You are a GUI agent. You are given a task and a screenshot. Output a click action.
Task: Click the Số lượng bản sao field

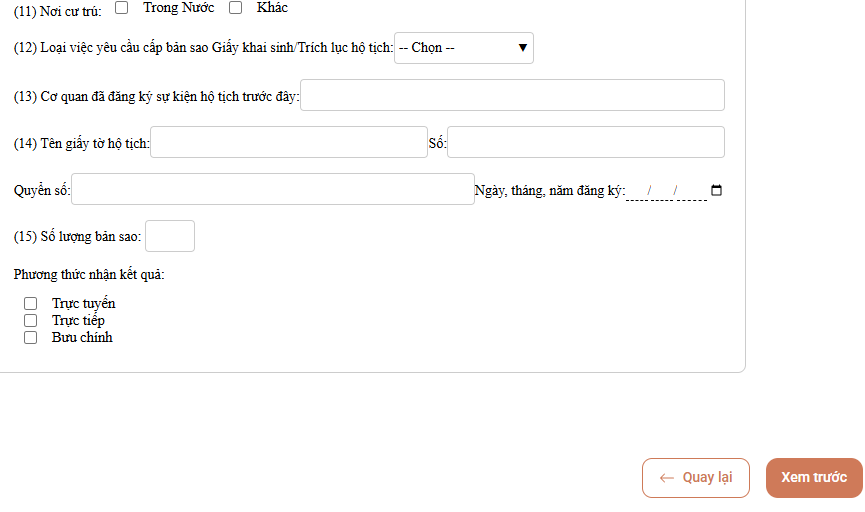[170, 236]
